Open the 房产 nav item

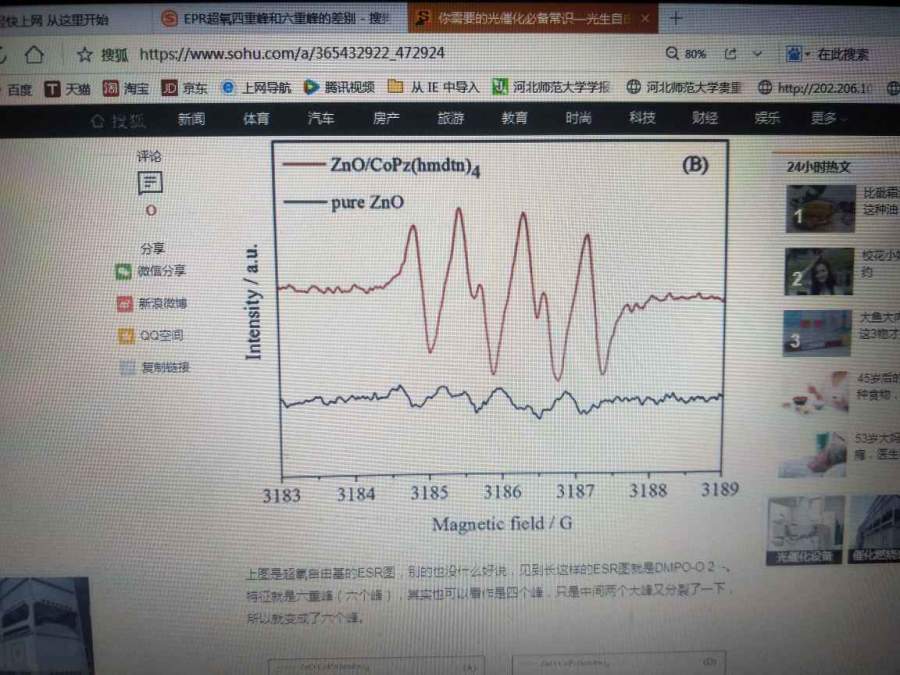click(x=386, y=118)
